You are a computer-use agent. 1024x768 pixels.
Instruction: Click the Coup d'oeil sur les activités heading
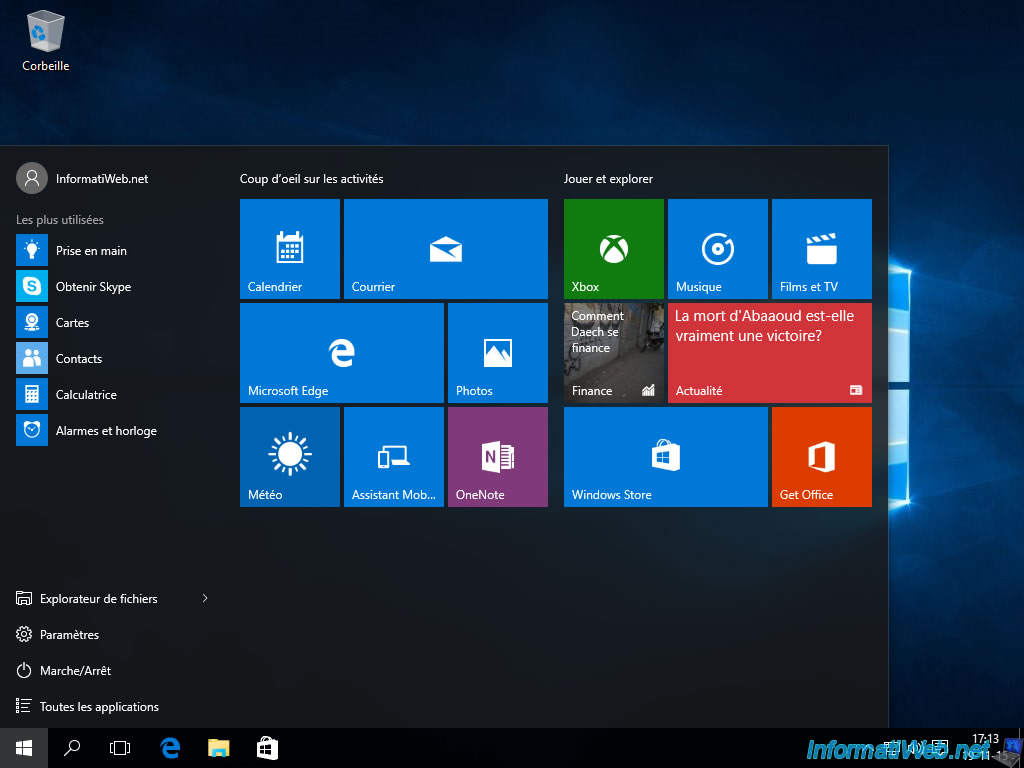click(312, 178)
